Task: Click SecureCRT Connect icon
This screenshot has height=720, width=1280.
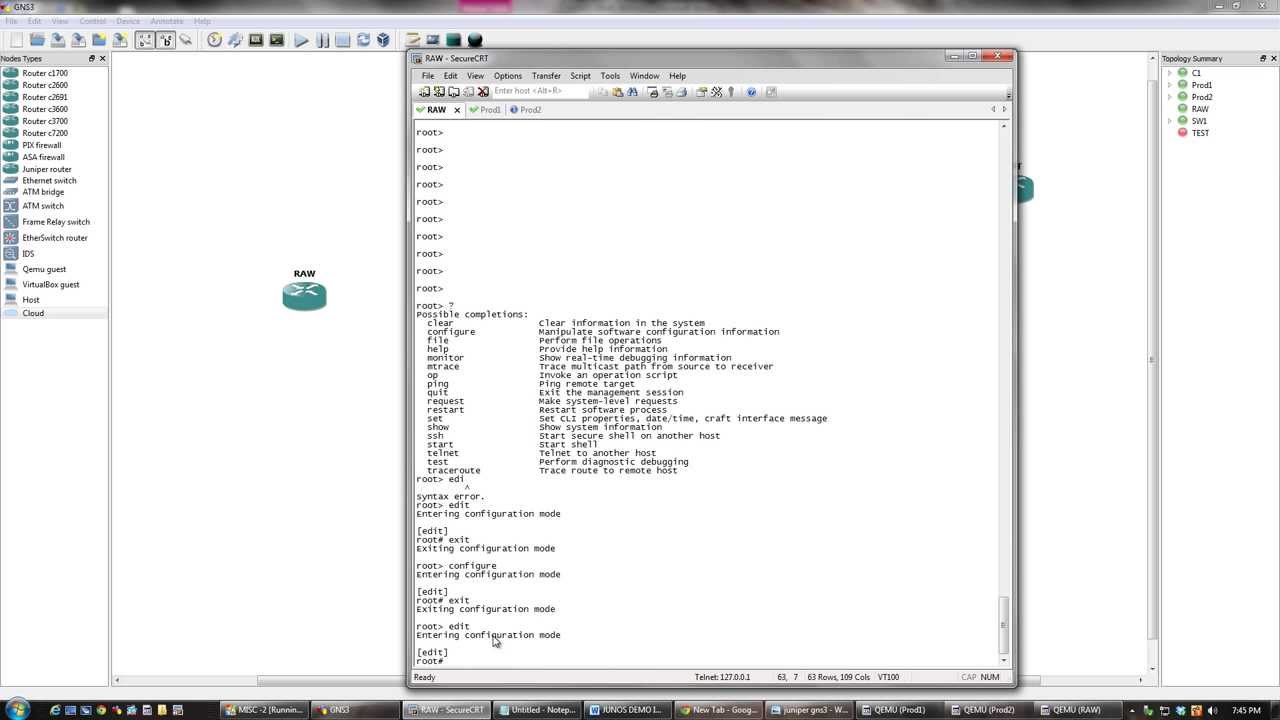Action: pos(424,92)
